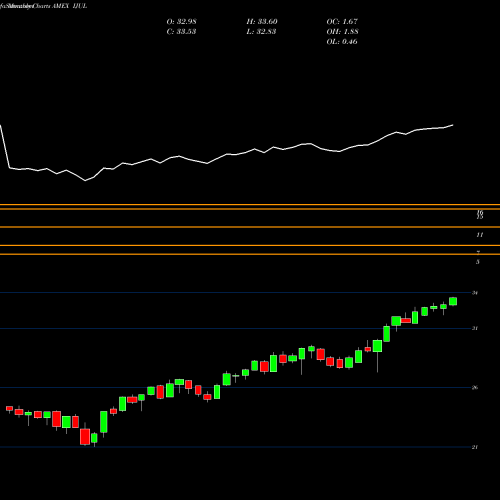Viewport: 500px width, 500px height.
Task: Click the right end of the white line chart
Action: click(x=453, y=125)
